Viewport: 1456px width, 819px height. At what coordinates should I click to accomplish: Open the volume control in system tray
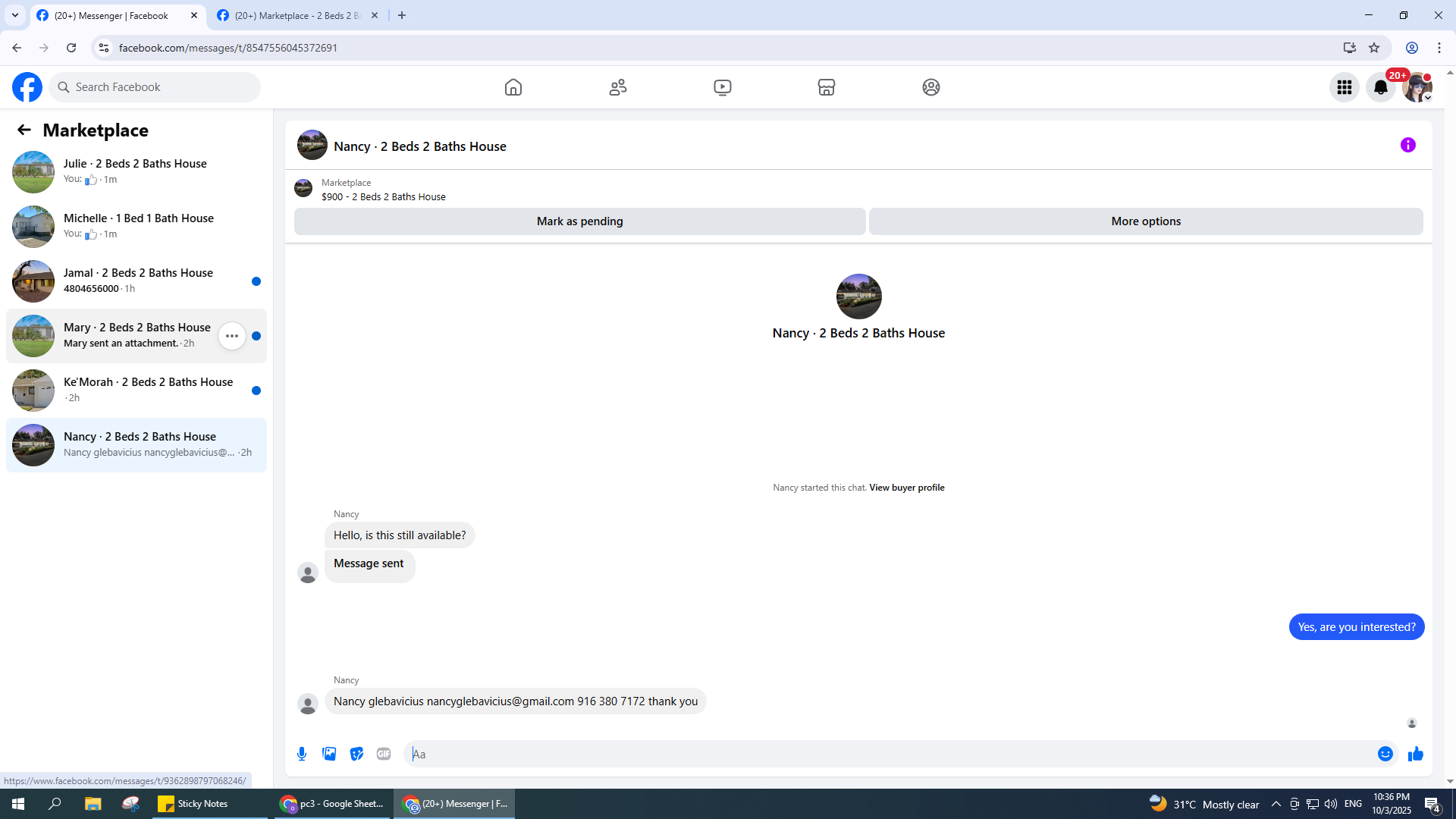(1331, 804)
